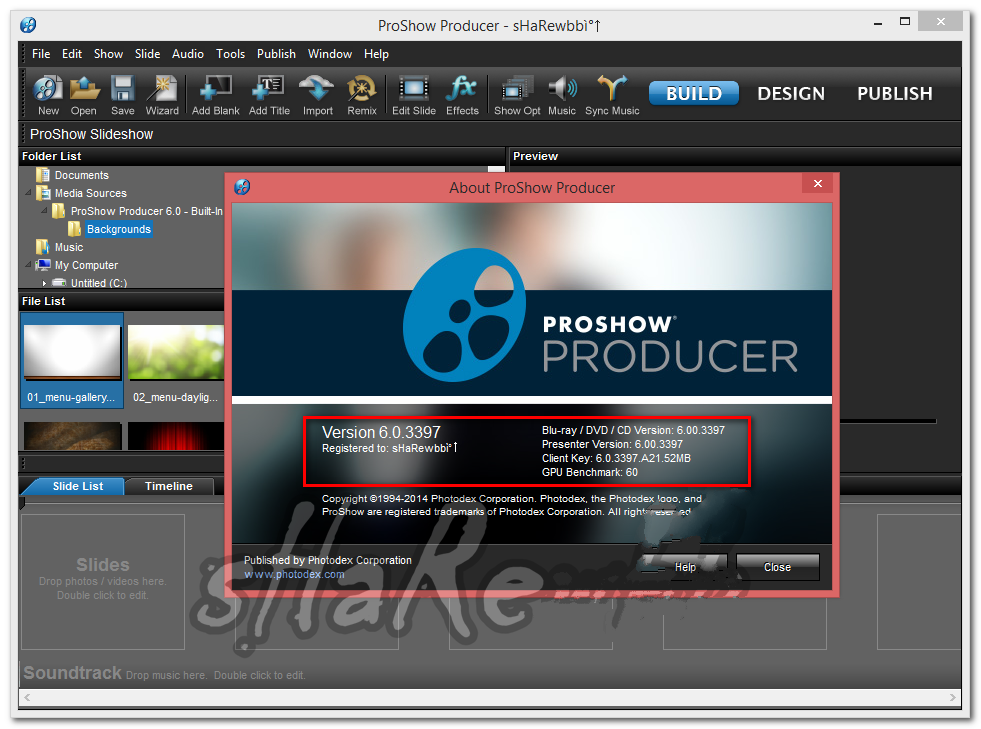Select the Documents folder icon
981x729 pixels.
(x=43, y=175)
